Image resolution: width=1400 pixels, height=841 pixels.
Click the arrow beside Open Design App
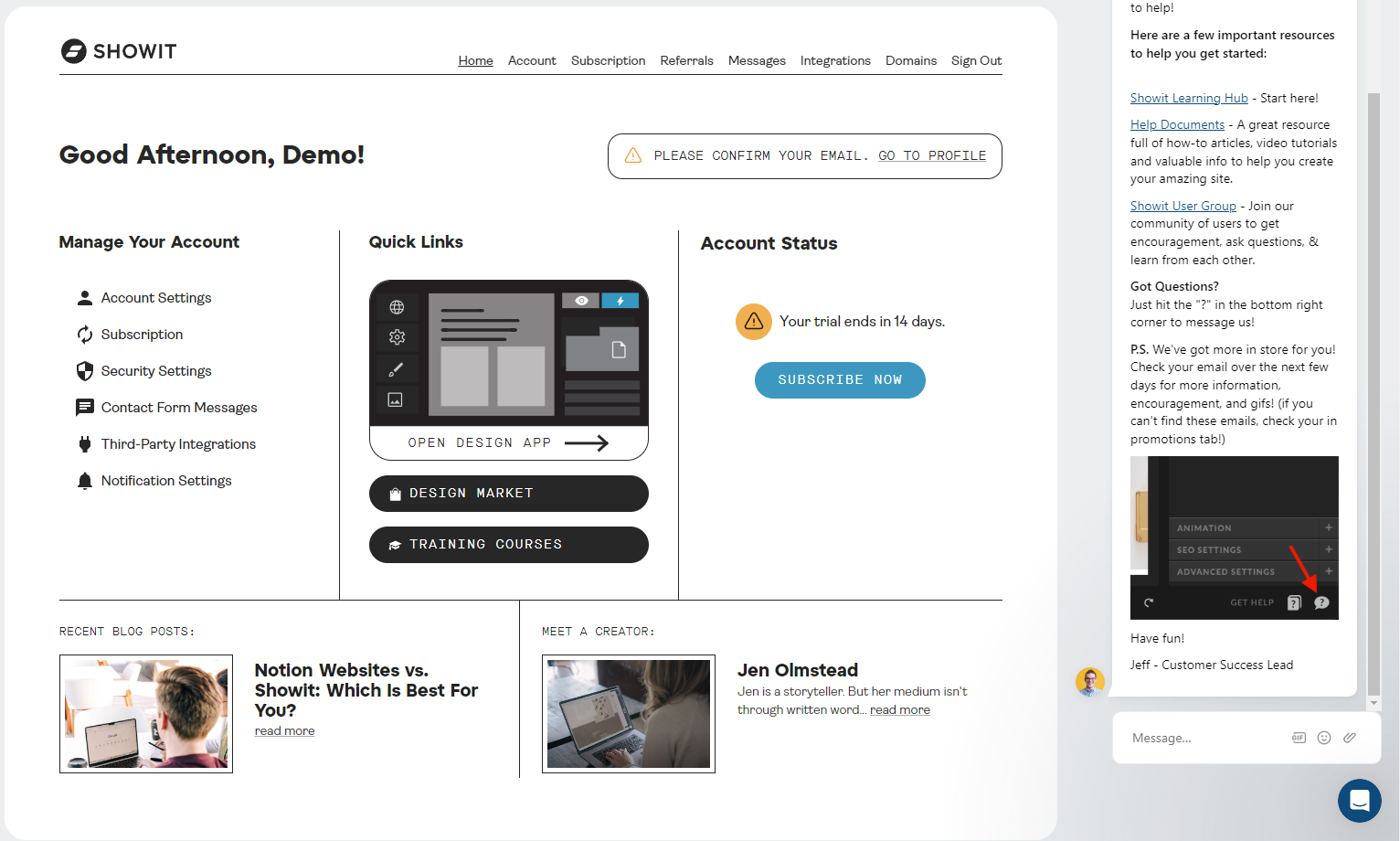click(587, 443)
